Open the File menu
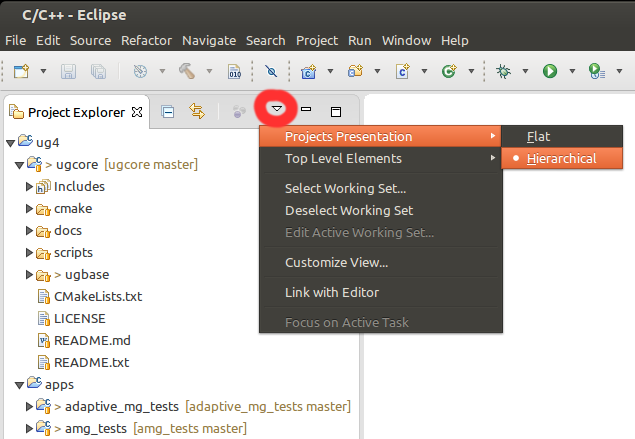Screen dimensions: 635x439 point(15,40)
